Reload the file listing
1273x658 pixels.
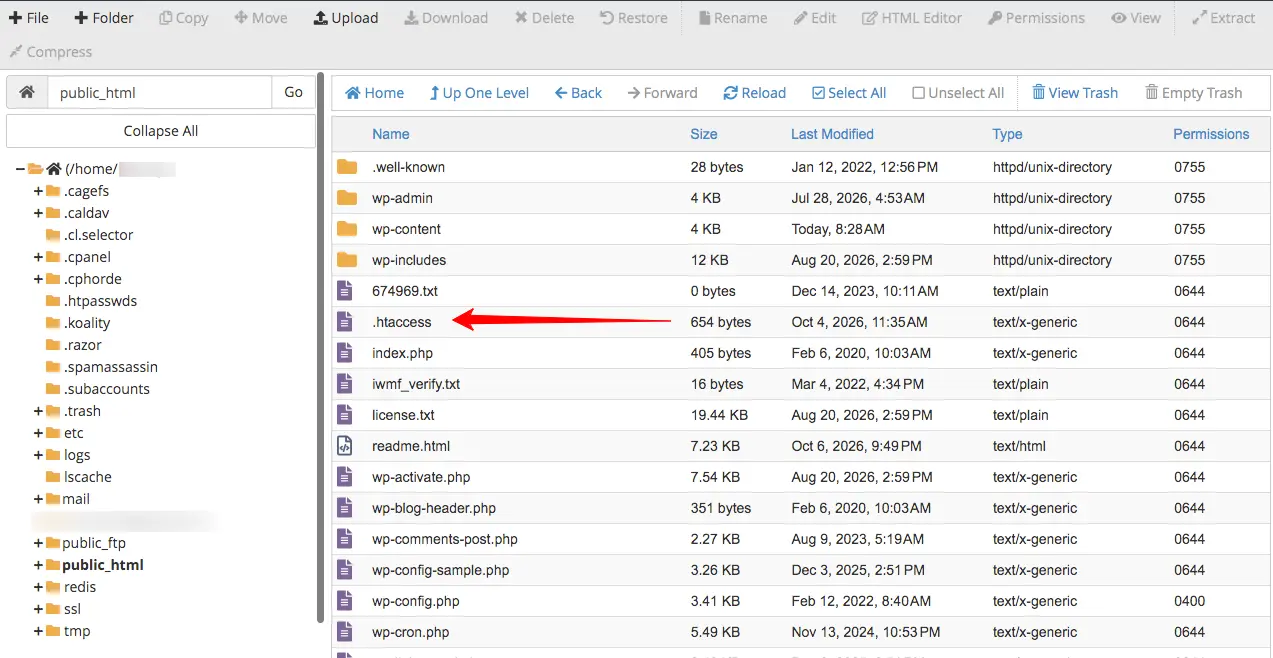point(754,93)
